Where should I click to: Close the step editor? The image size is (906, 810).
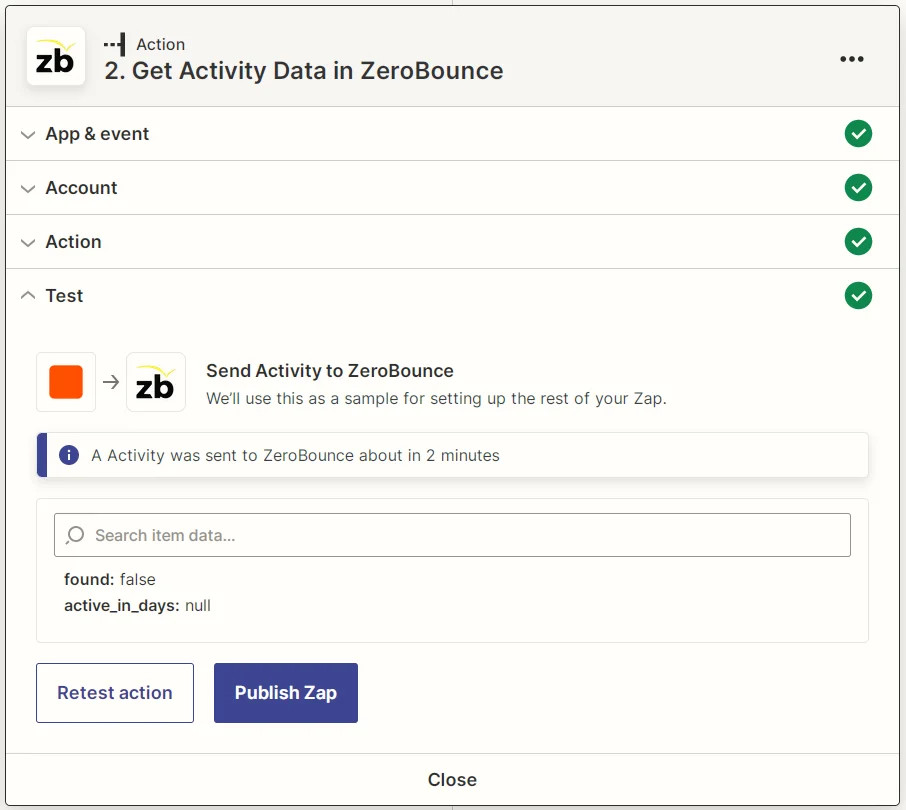pyautogui.click(x=452, y=779)
